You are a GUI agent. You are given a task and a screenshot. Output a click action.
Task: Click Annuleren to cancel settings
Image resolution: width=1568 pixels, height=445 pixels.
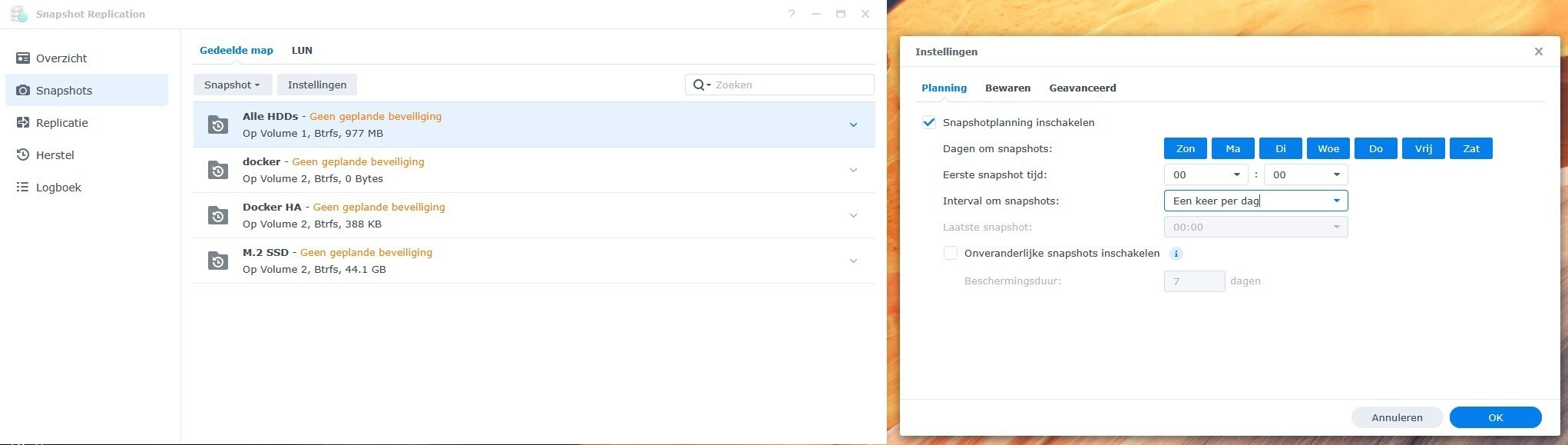(1397, 417)
